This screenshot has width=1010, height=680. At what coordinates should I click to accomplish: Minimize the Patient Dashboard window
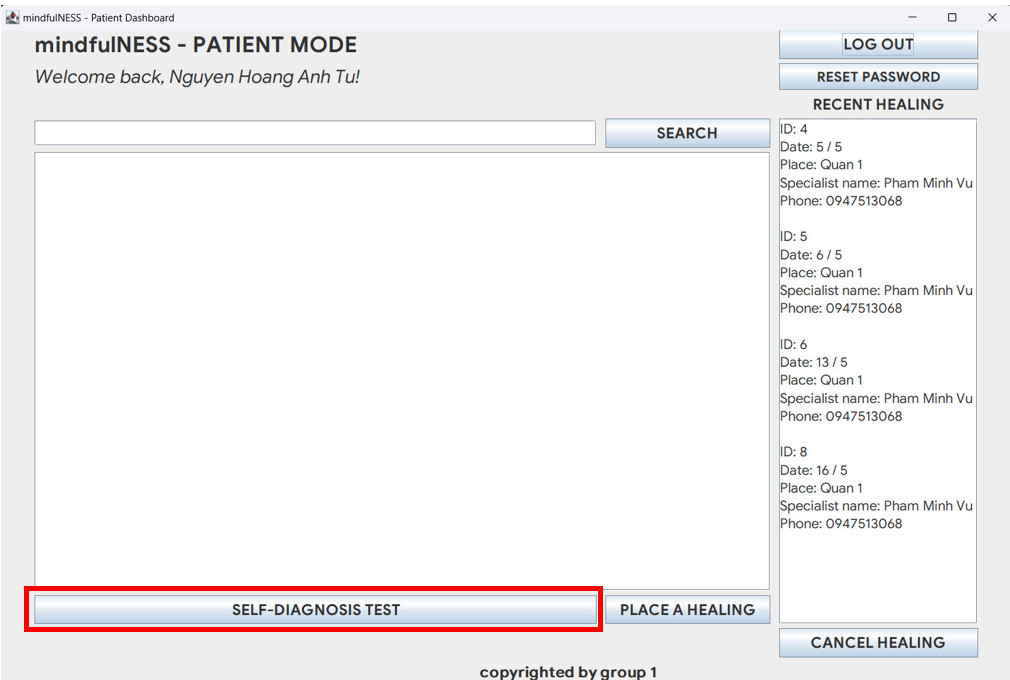912,17
